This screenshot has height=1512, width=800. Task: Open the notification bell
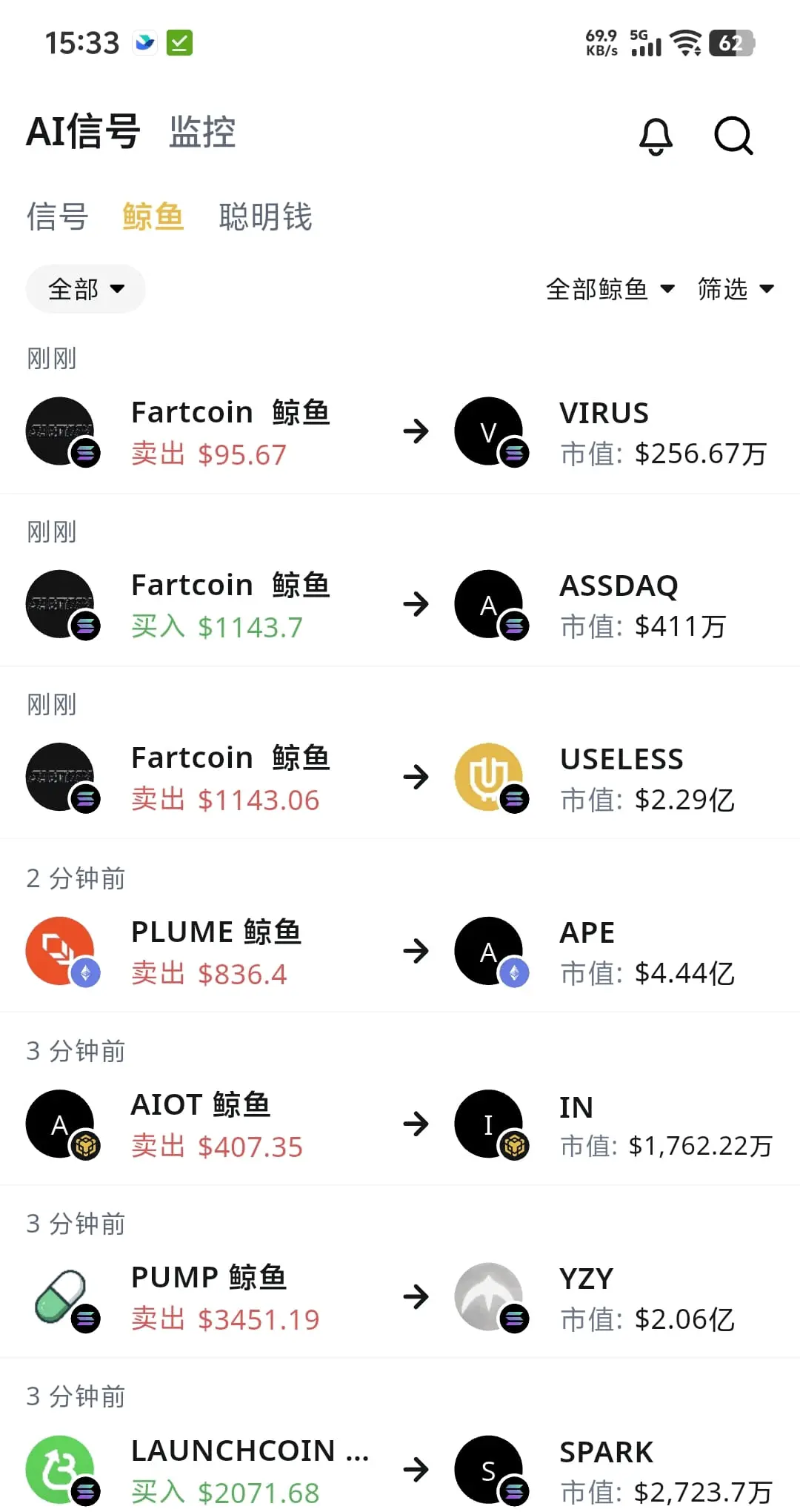click(x=656, y=136)
